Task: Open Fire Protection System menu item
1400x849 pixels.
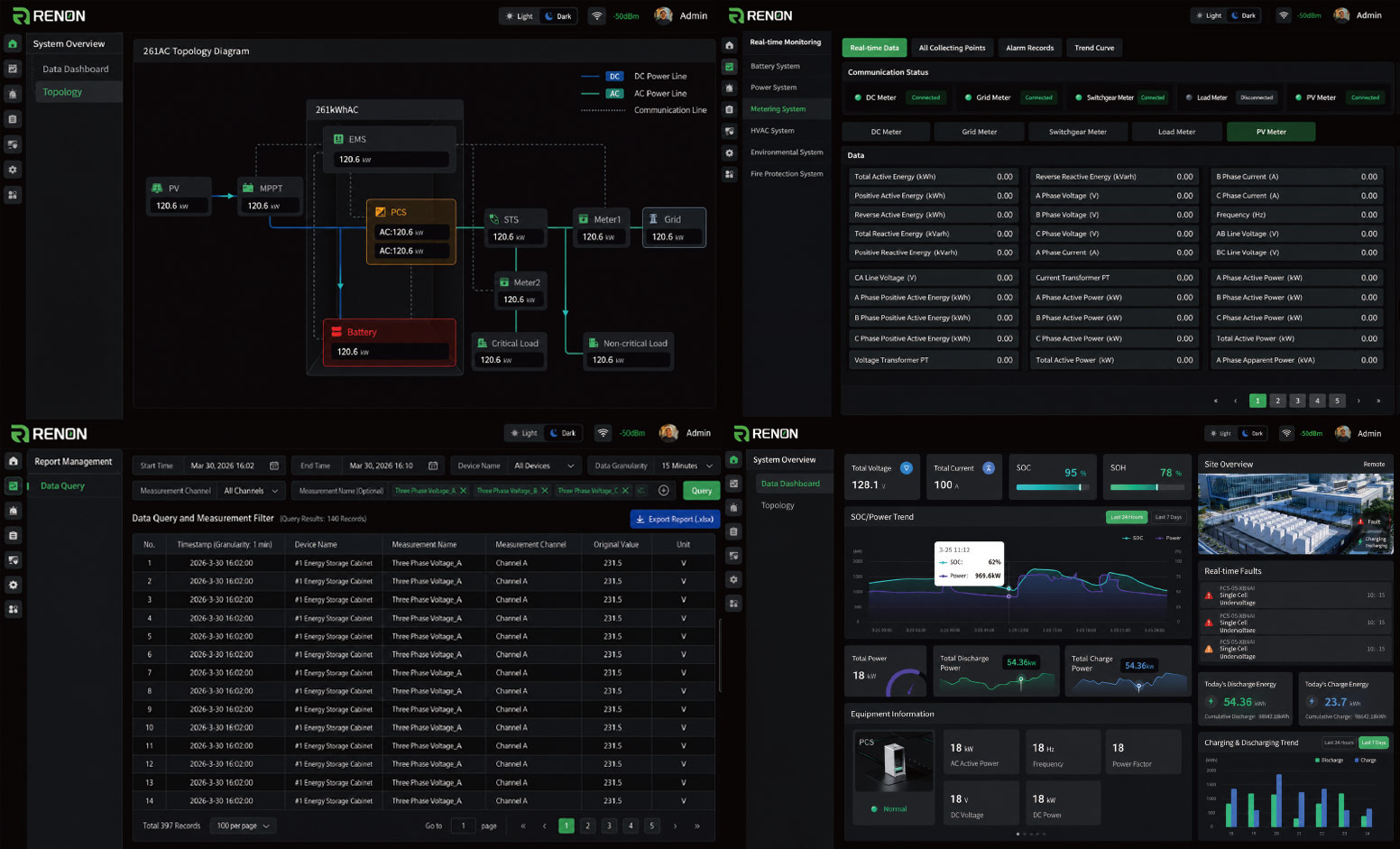Action: pyautogui.click(x=787, y=174)
